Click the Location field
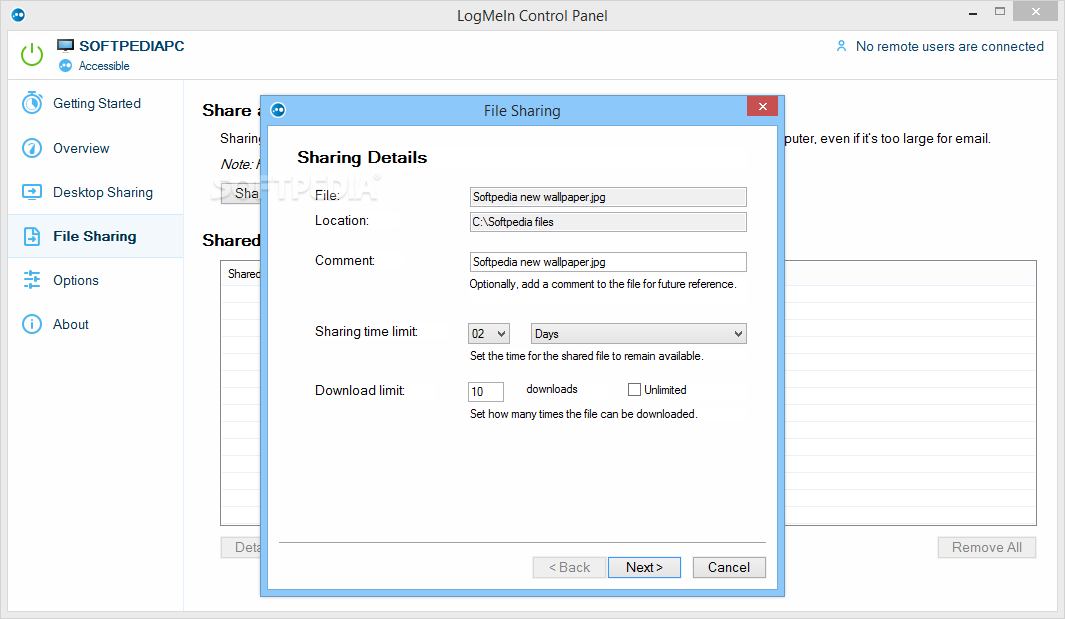The height and width of the screenshot is (619, 1065). coord(608,222)
